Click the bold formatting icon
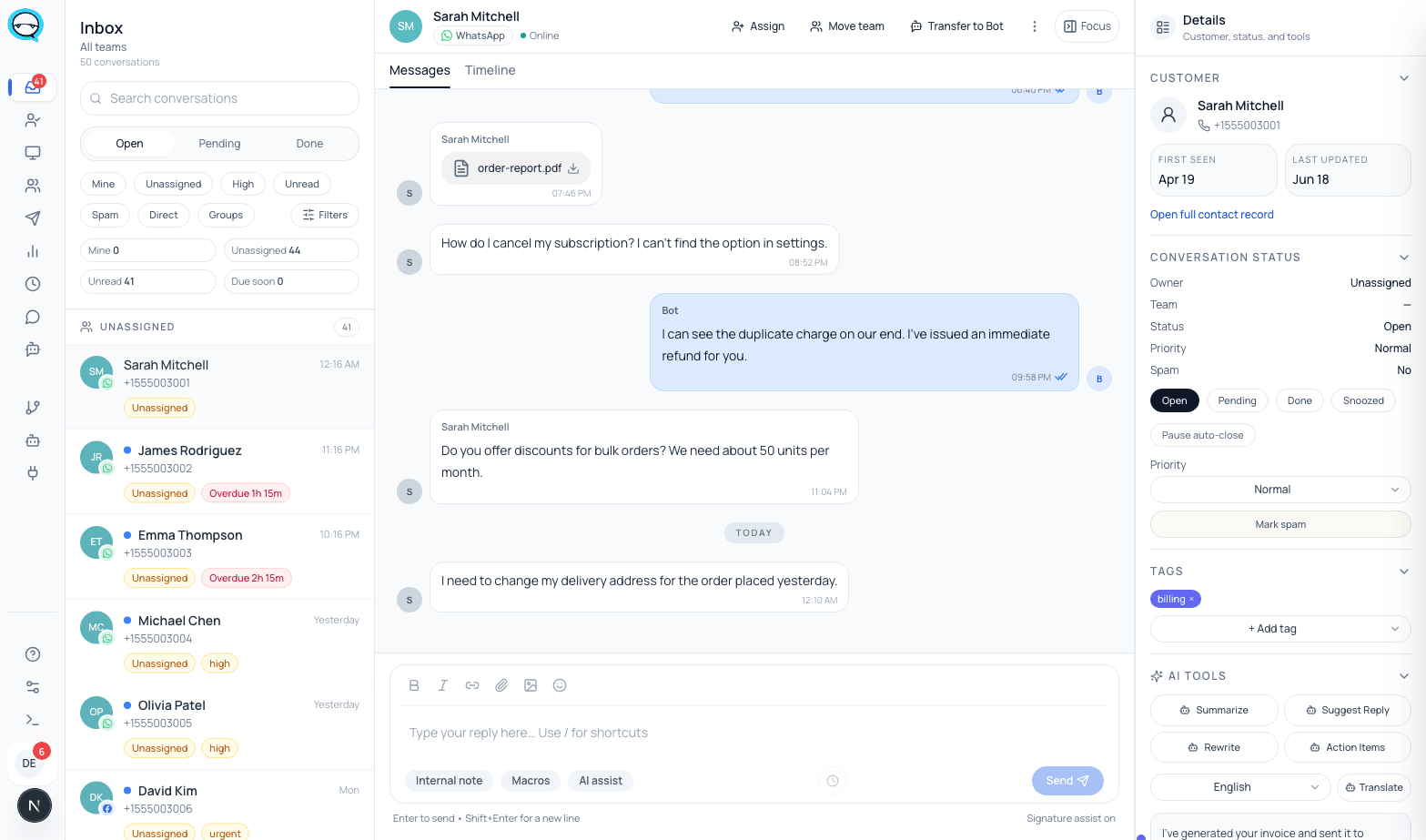The width and height of the screenshot is (1426, 840). pos(414,685)
